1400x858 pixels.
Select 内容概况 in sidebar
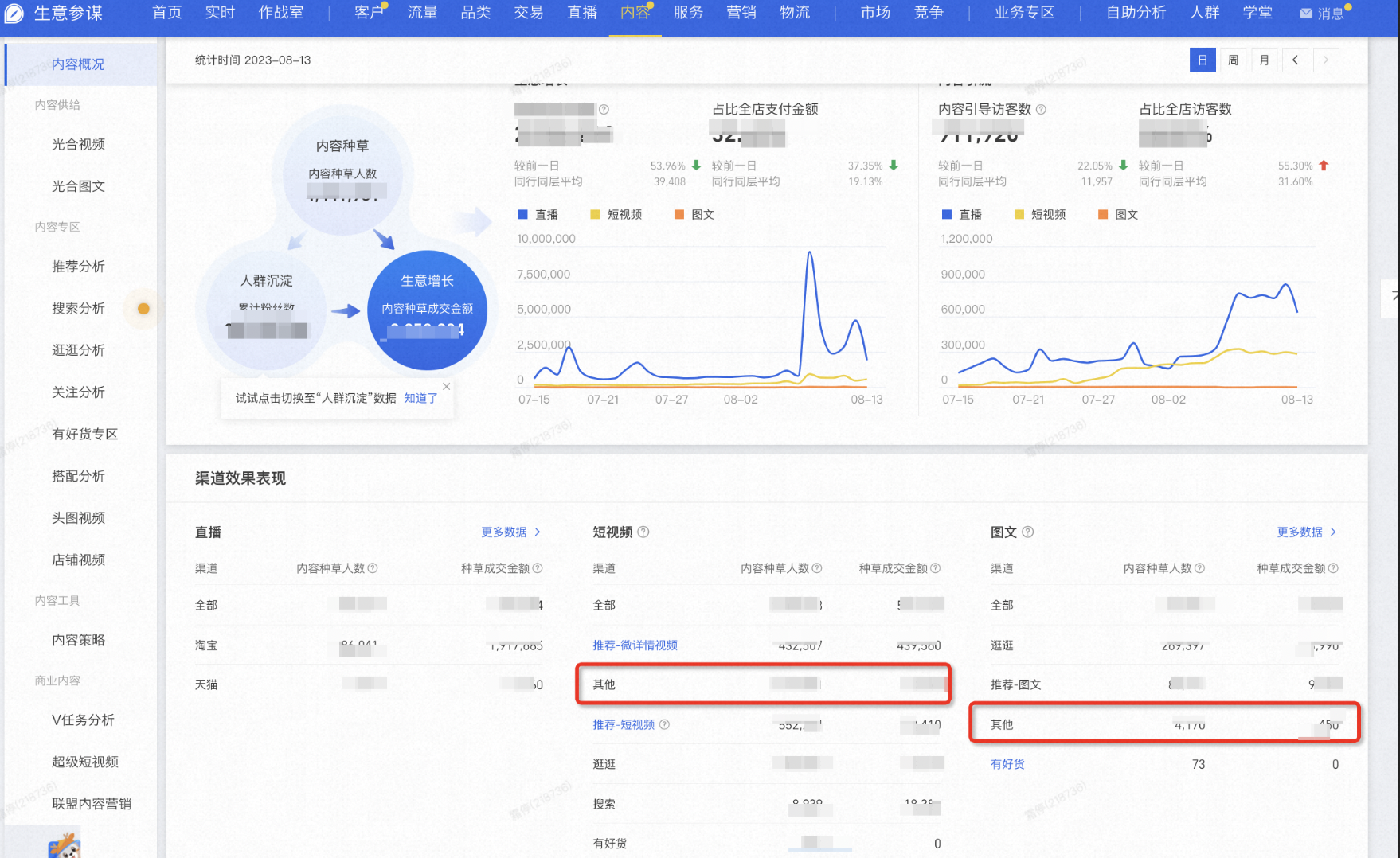(x=80, y=64)
